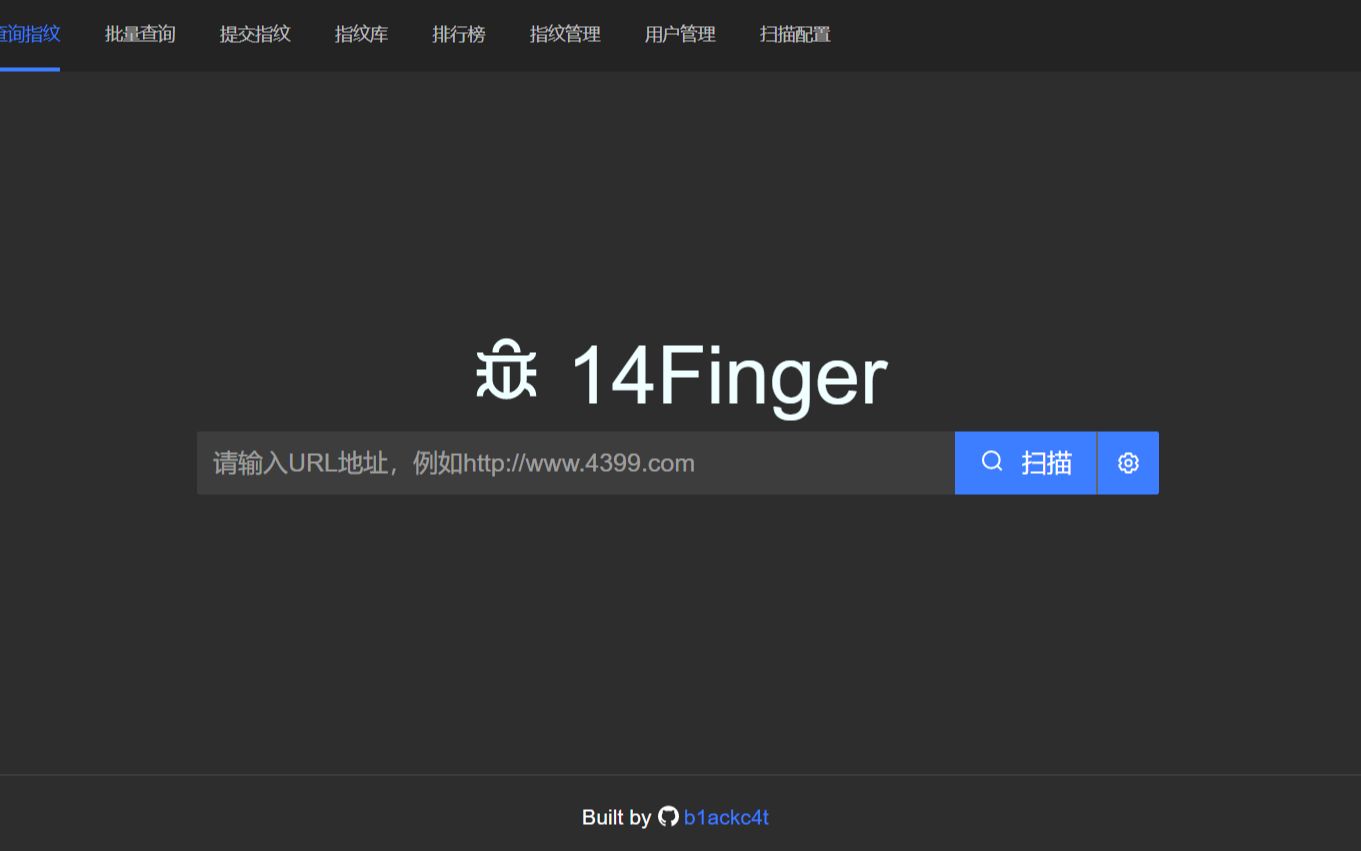Viewport: 1361px width, 851px height.
Task: Open the 查询指纹 tab
Action: coord(28,34)
